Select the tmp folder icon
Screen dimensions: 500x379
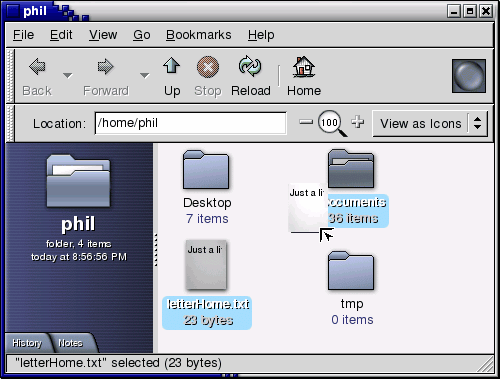pyautogui.click(x=351, y=271)
